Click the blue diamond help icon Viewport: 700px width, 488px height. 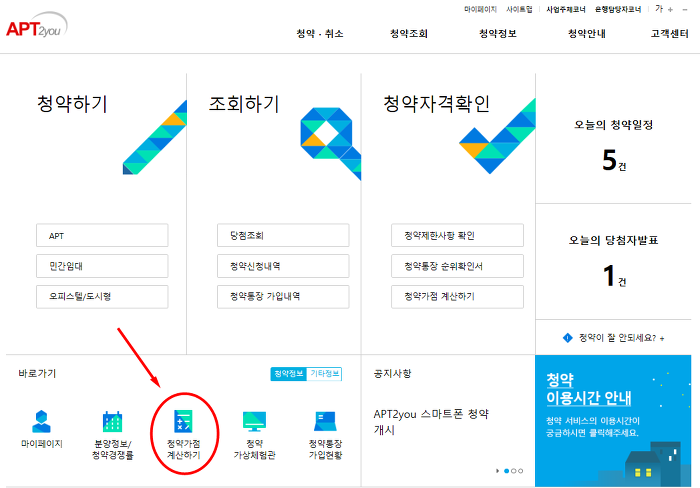tap(567, 338)
